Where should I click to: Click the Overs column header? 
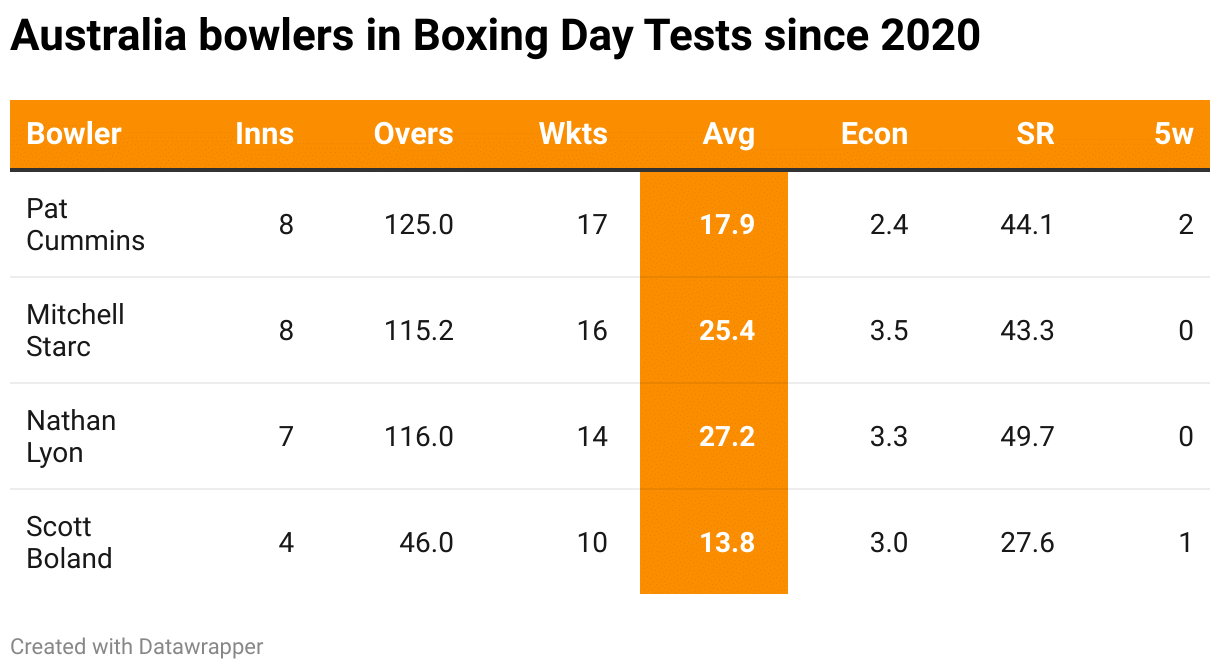point(413,134)
